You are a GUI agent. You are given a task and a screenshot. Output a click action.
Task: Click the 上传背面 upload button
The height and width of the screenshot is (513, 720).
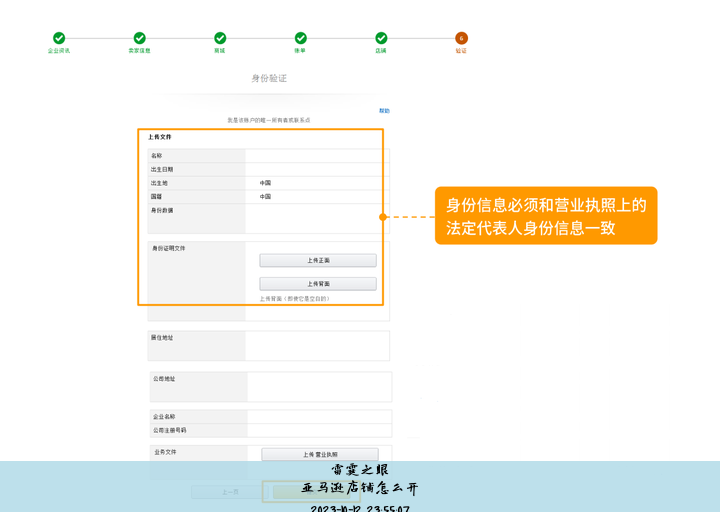[x=318, y=284]
